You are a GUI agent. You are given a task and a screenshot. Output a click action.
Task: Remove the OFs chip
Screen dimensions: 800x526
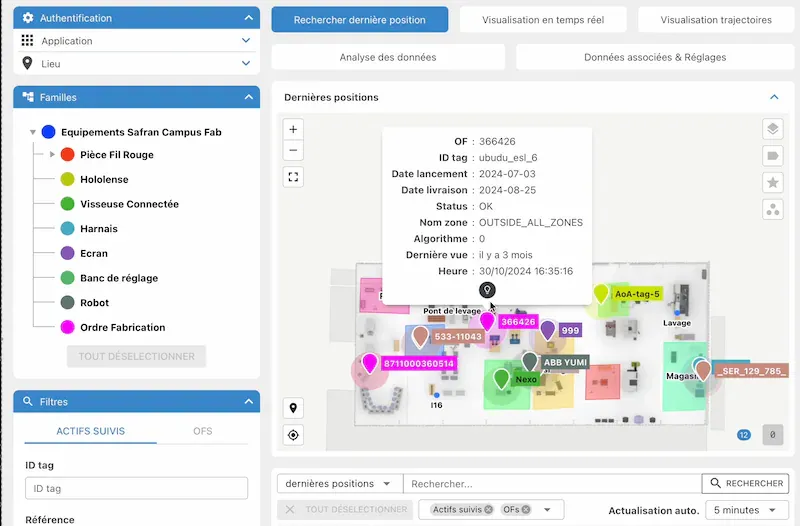526,509
